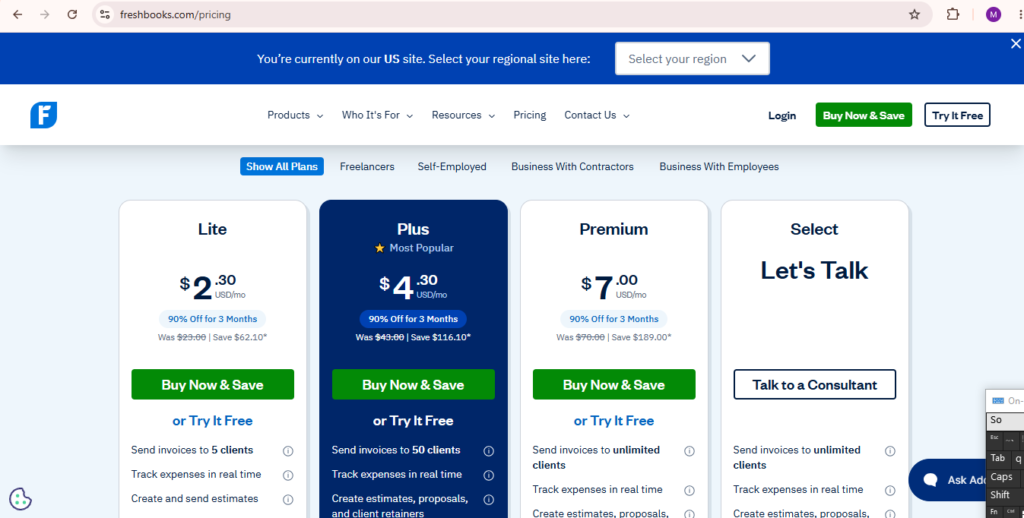The width and height of the screenshot is (1024, 518).
Task: Try the Premium plan free
Action: (x=614, y=421)
